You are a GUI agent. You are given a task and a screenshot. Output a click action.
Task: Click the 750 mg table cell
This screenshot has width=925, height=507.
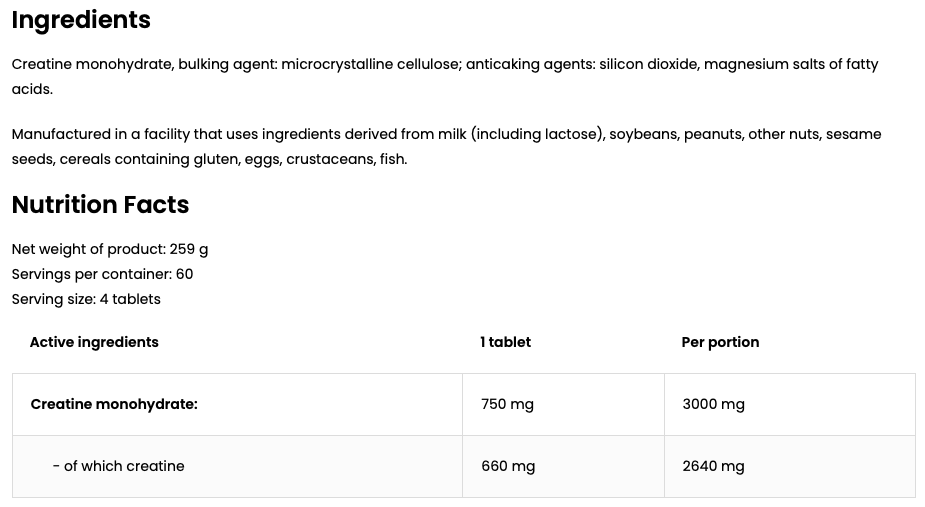[x=507, y=404]
